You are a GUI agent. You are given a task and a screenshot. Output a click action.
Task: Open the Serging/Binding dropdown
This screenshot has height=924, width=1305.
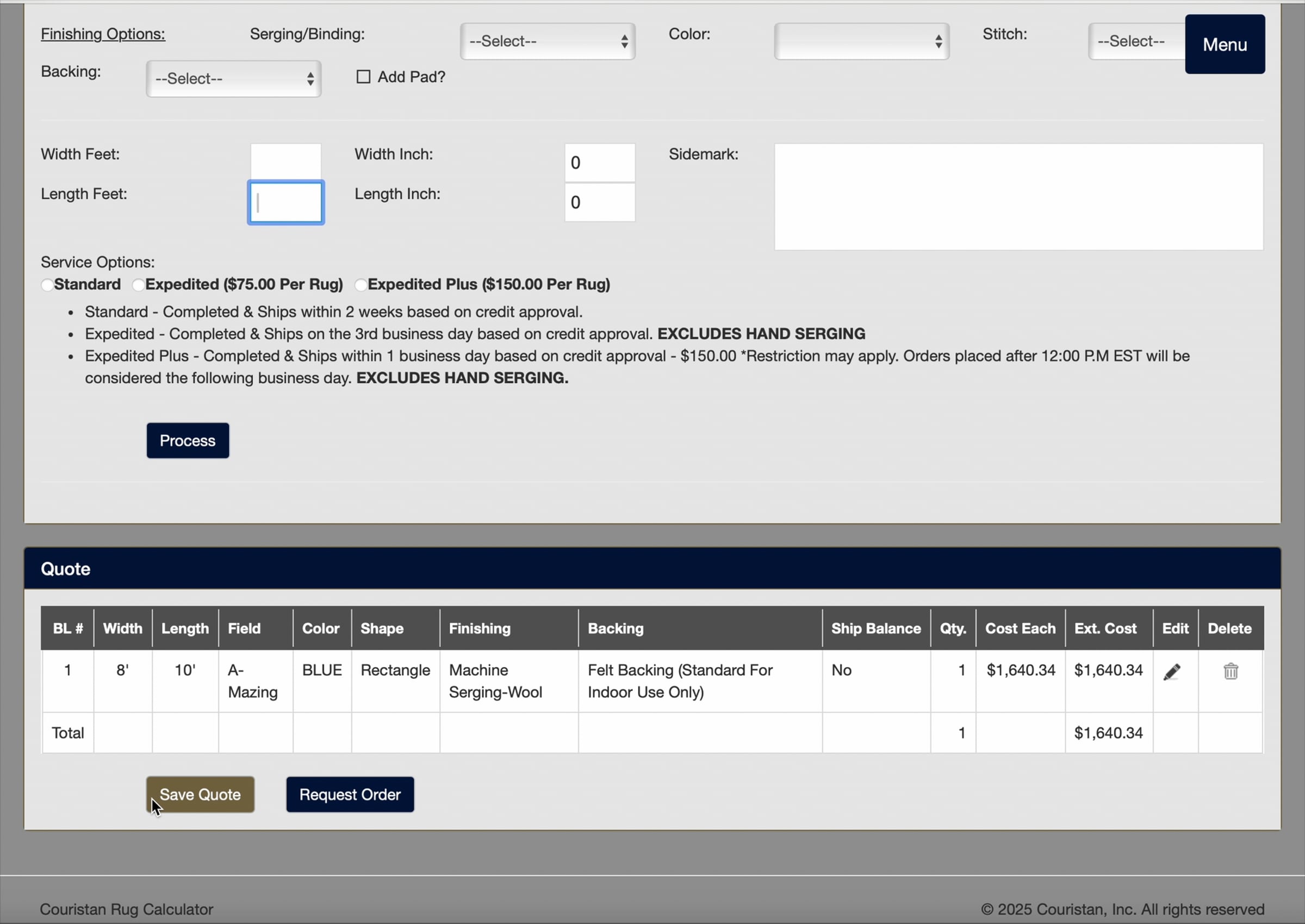coord(548,41)
